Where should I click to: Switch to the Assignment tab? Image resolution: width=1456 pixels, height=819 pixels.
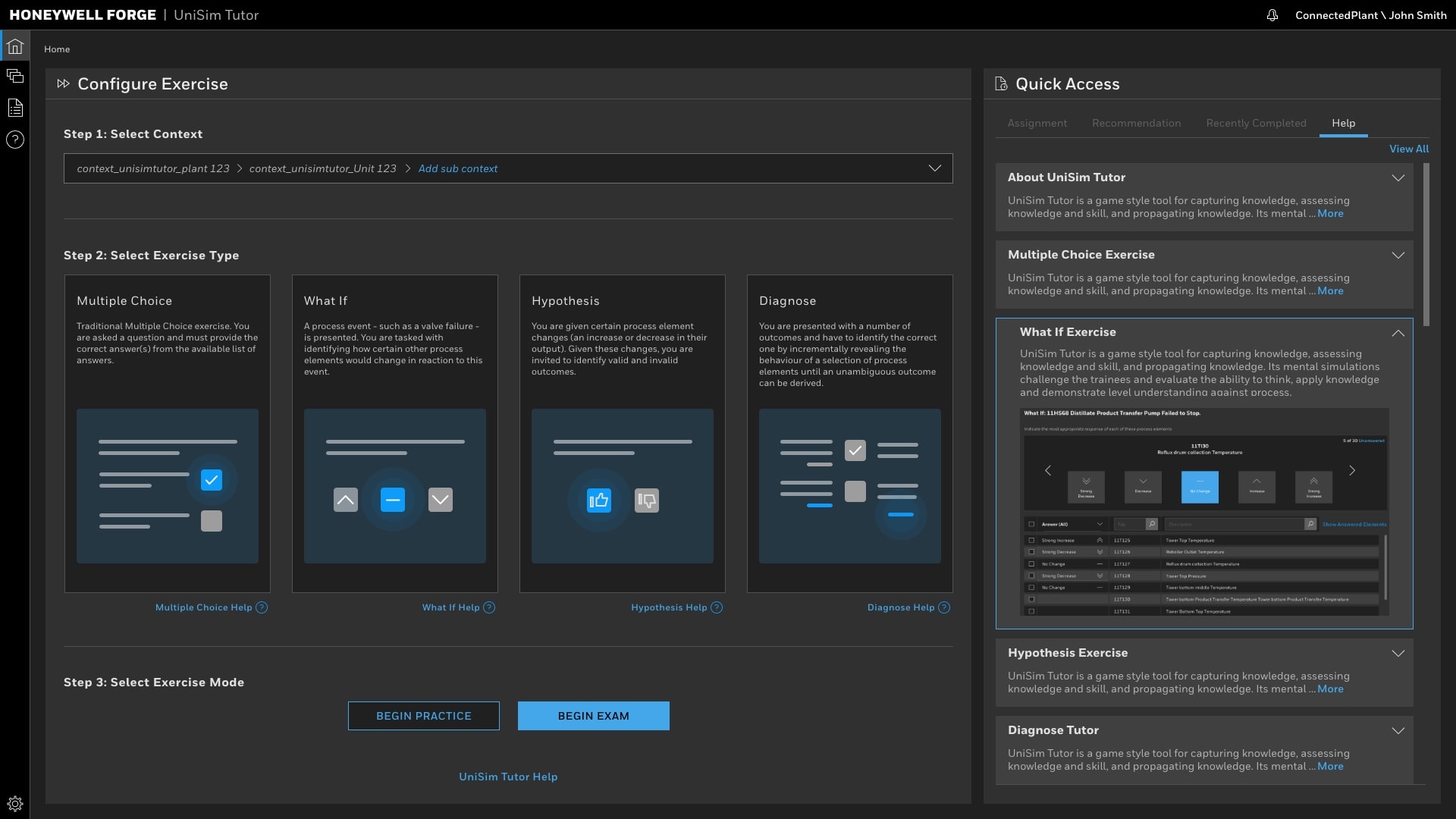pyautogui.click(x=1037, y=123)
